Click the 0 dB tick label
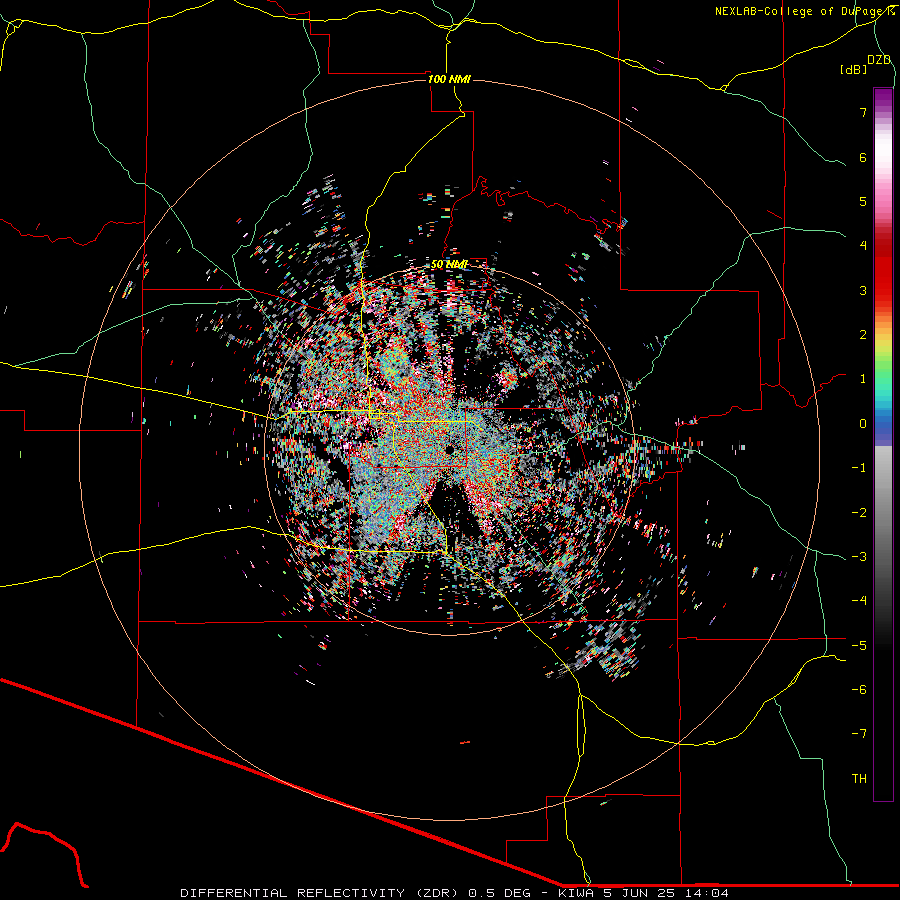This screenshot has width=900, height=900. click(863, 424)
